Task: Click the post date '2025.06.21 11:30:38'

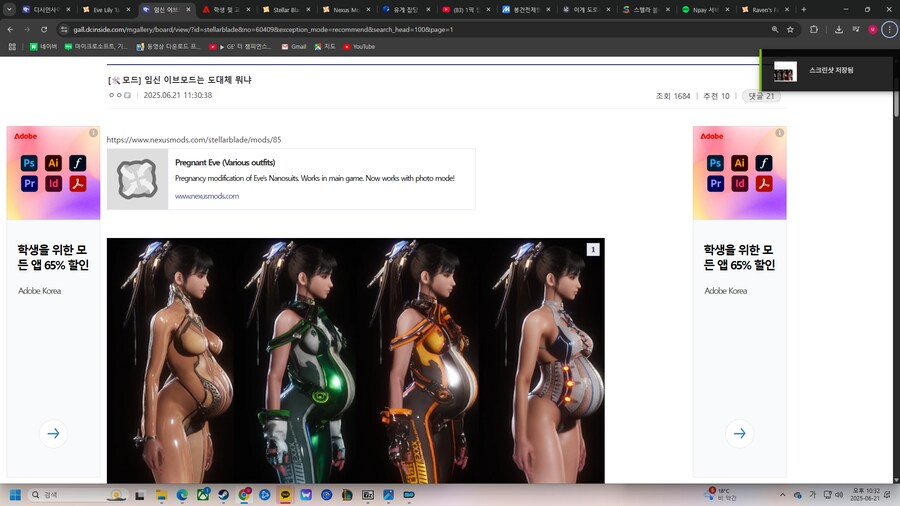Action: 178,95
